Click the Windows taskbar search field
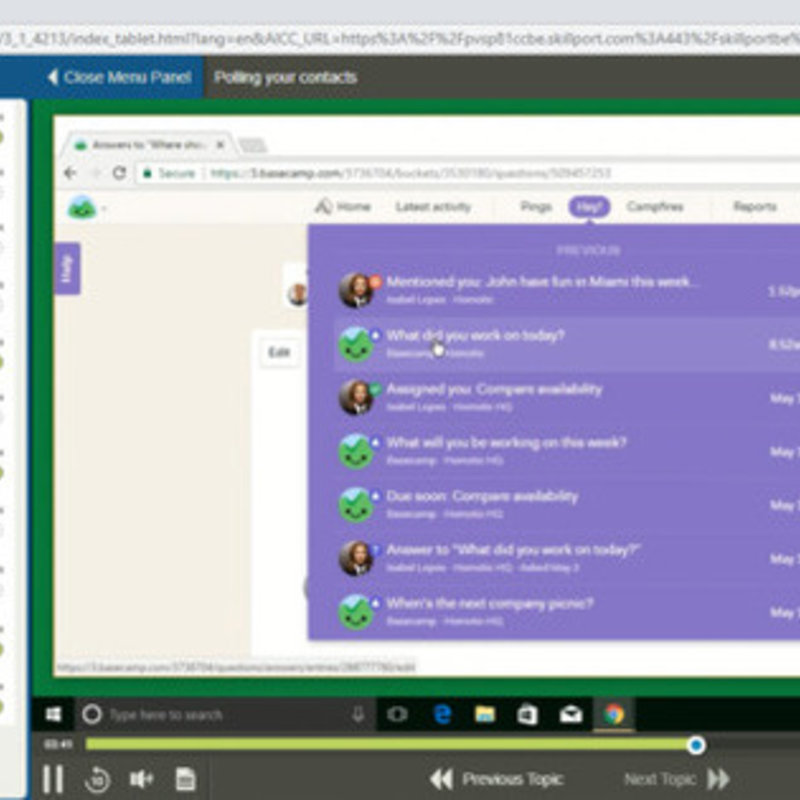 pos(220,714)
